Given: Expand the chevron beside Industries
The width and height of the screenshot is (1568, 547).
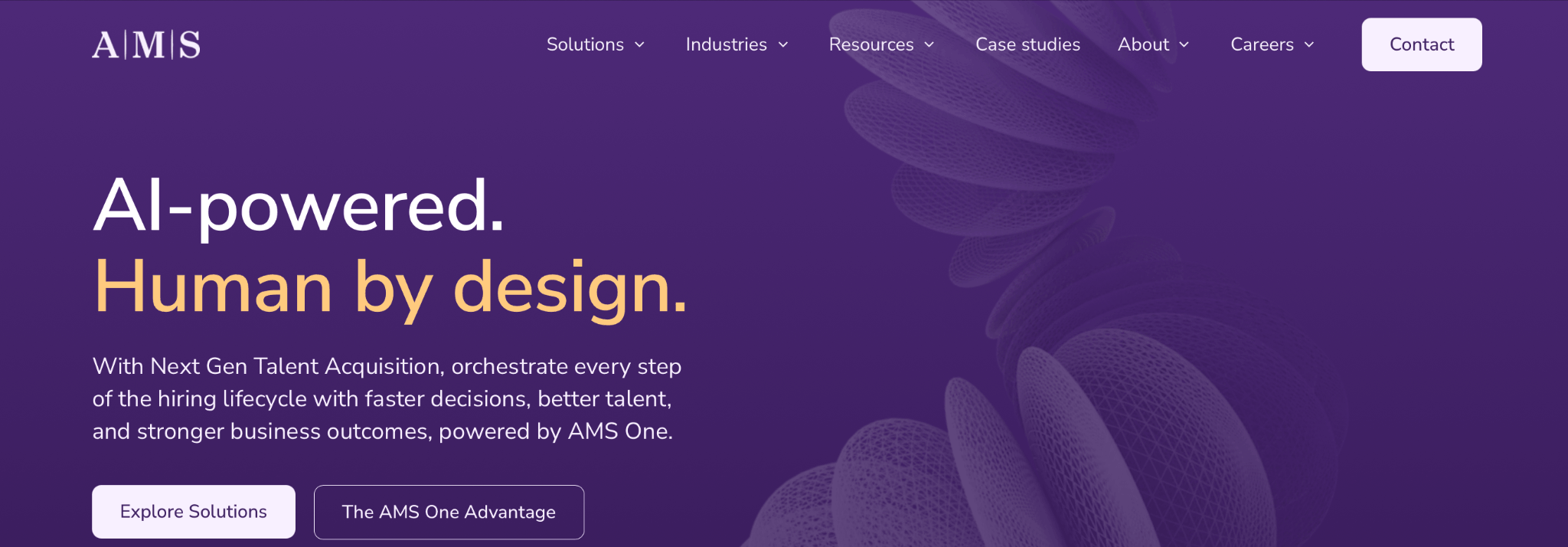Looking at the screenshot, I should point(783,44).
